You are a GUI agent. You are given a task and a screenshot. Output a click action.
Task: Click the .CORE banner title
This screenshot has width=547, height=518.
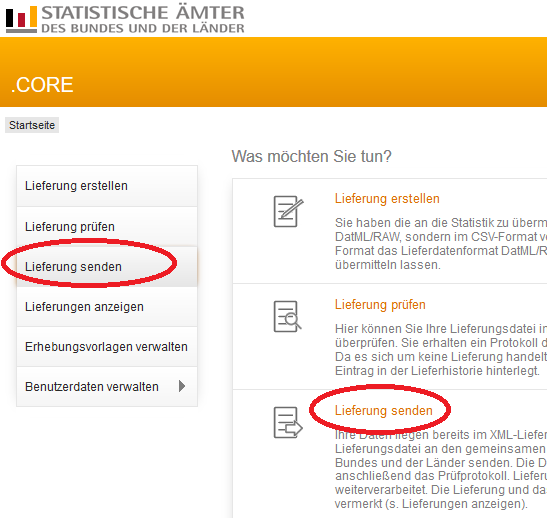(42, 85)
